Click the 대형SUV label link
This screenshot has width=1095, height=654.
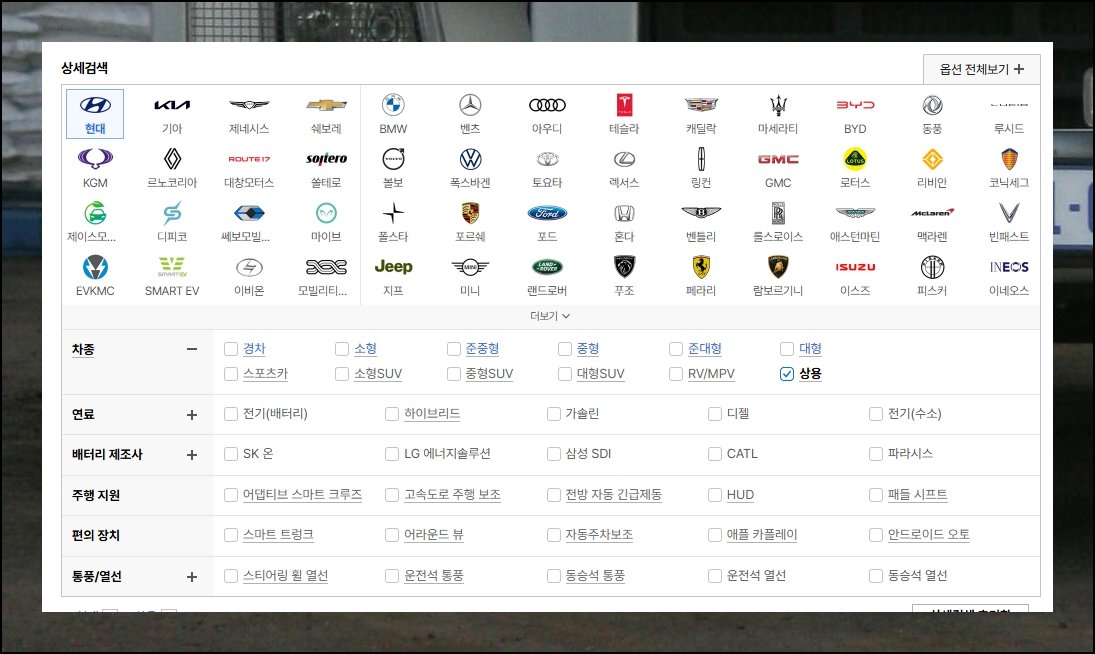point(601,373)
